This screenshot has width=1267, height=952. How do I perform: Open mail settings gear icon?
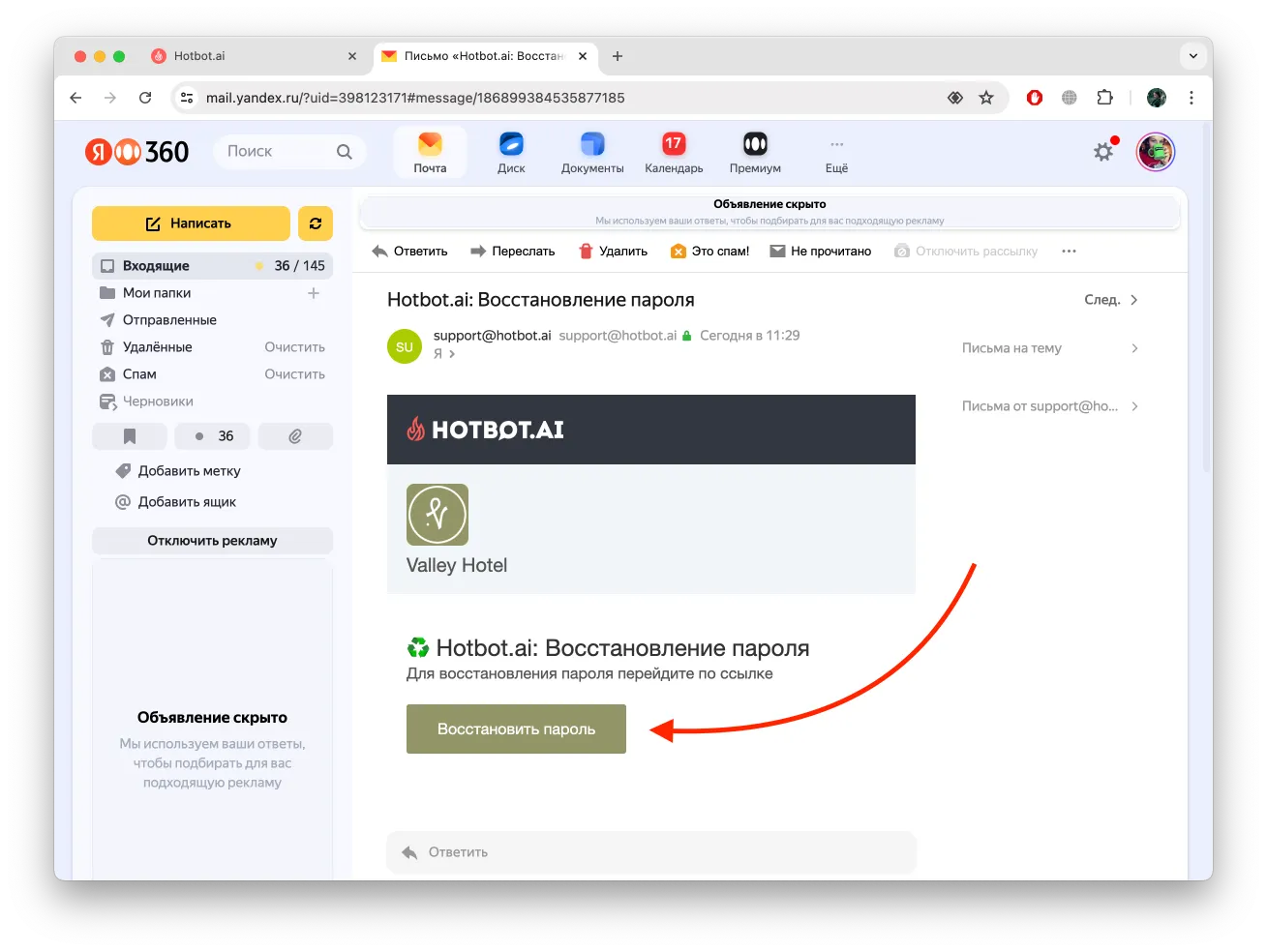click(x=1103, y=152)
